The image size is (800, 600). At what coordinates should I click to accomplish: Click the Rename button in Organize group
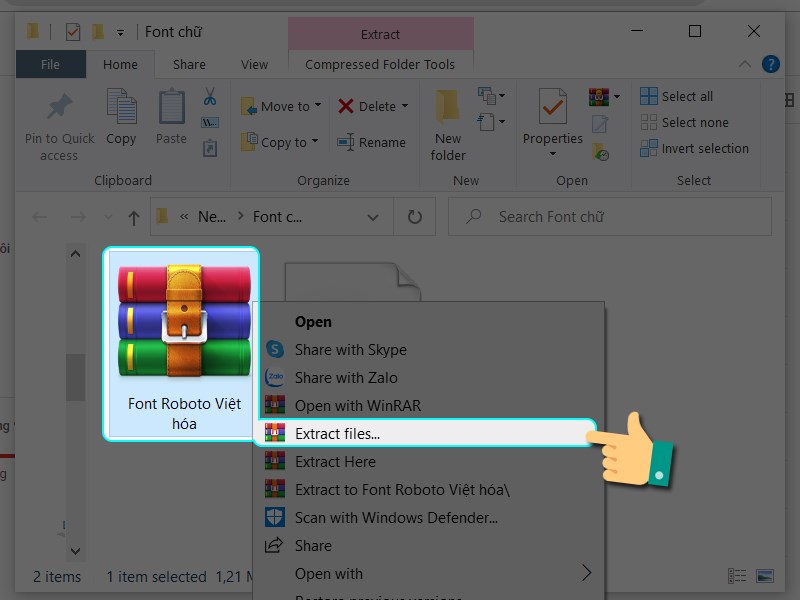(371, 142)
